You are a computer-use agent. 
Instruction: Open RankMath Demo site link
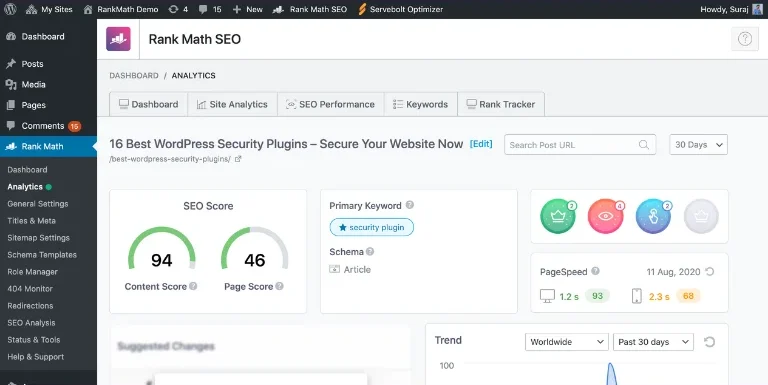(121, 9)
